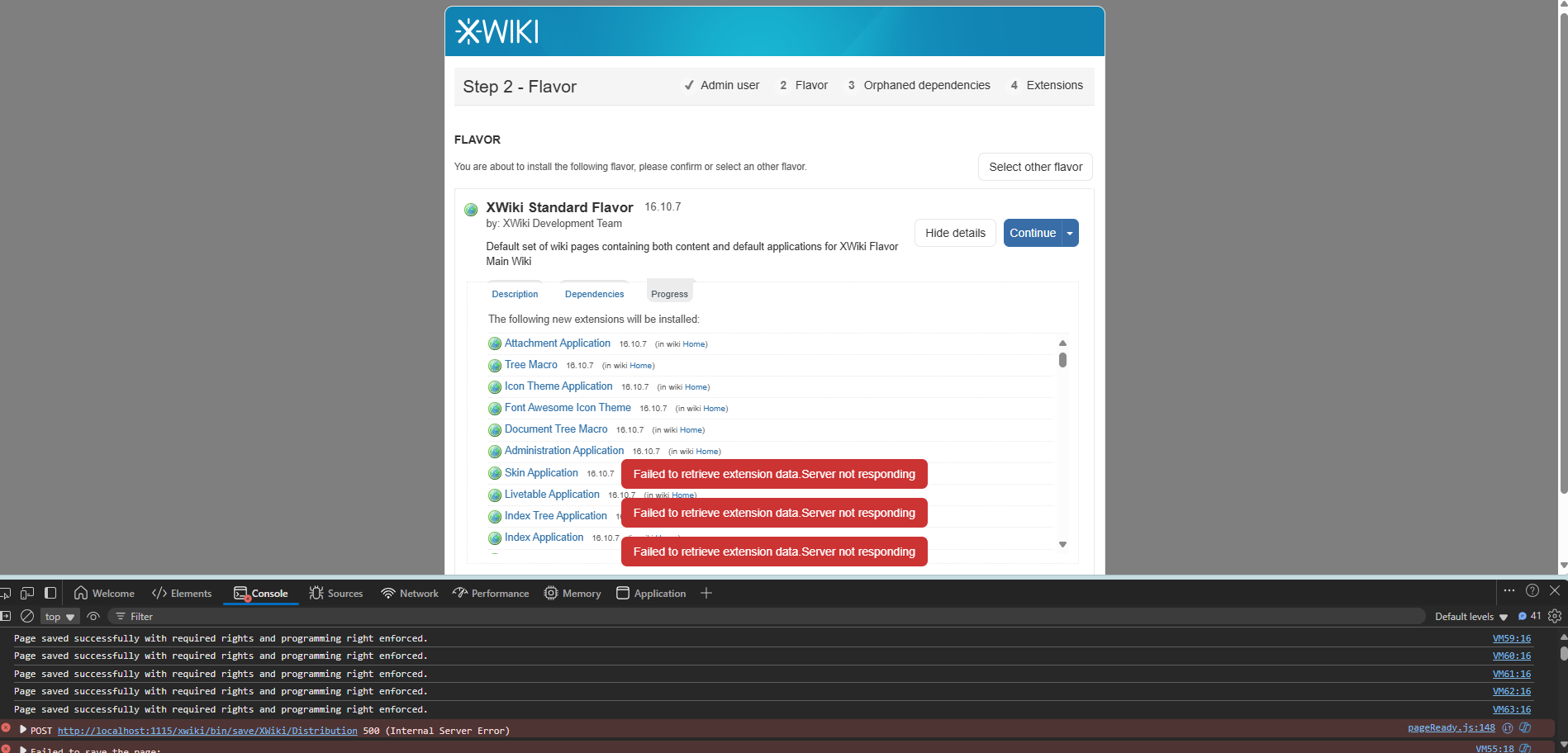Click the Hide details button
The width and height of the screenshot is (1568, 753).
[x=955, y=233]
